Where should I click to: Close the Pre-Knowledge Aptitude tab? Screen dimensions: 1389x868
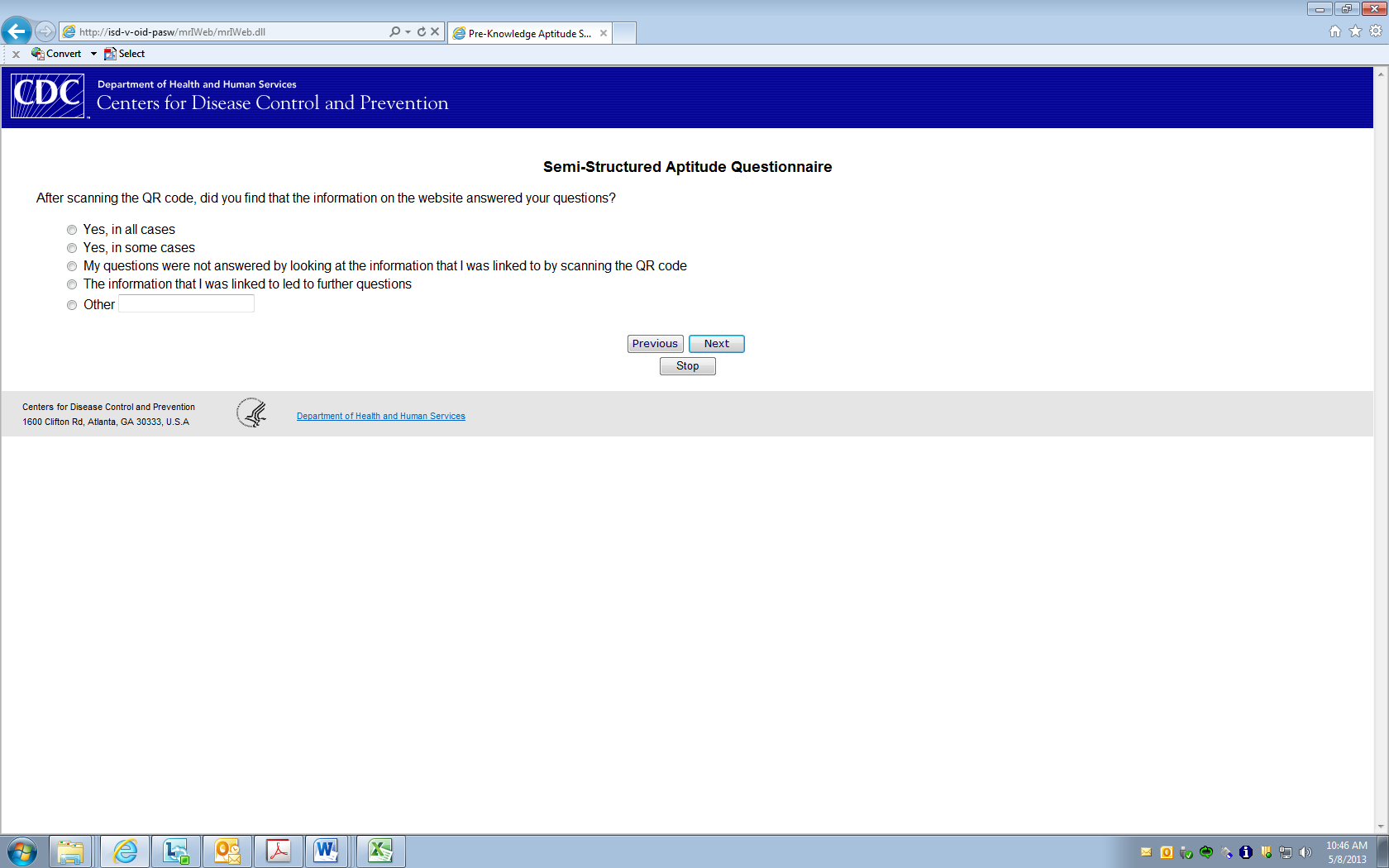(x=604, y=33)
